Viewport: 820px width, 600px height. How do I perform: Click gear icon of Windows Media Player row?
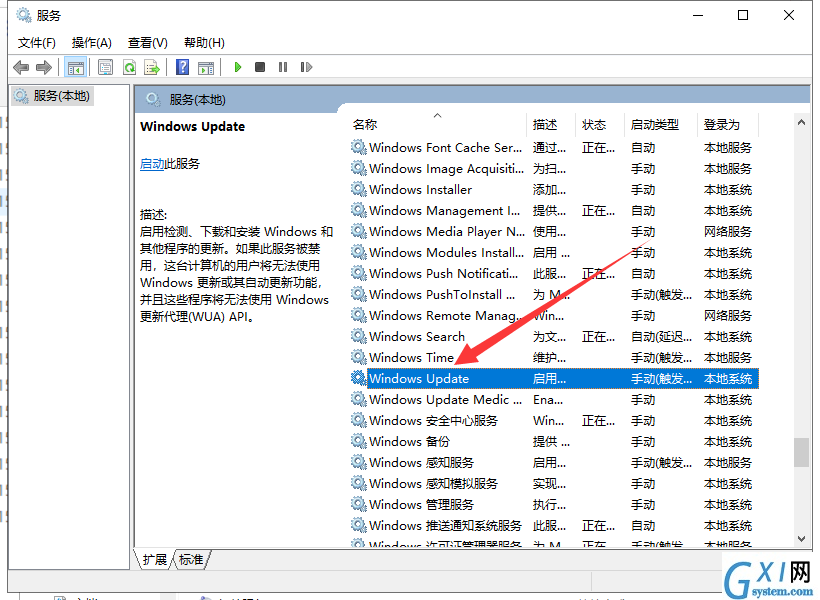click(358, 231)
